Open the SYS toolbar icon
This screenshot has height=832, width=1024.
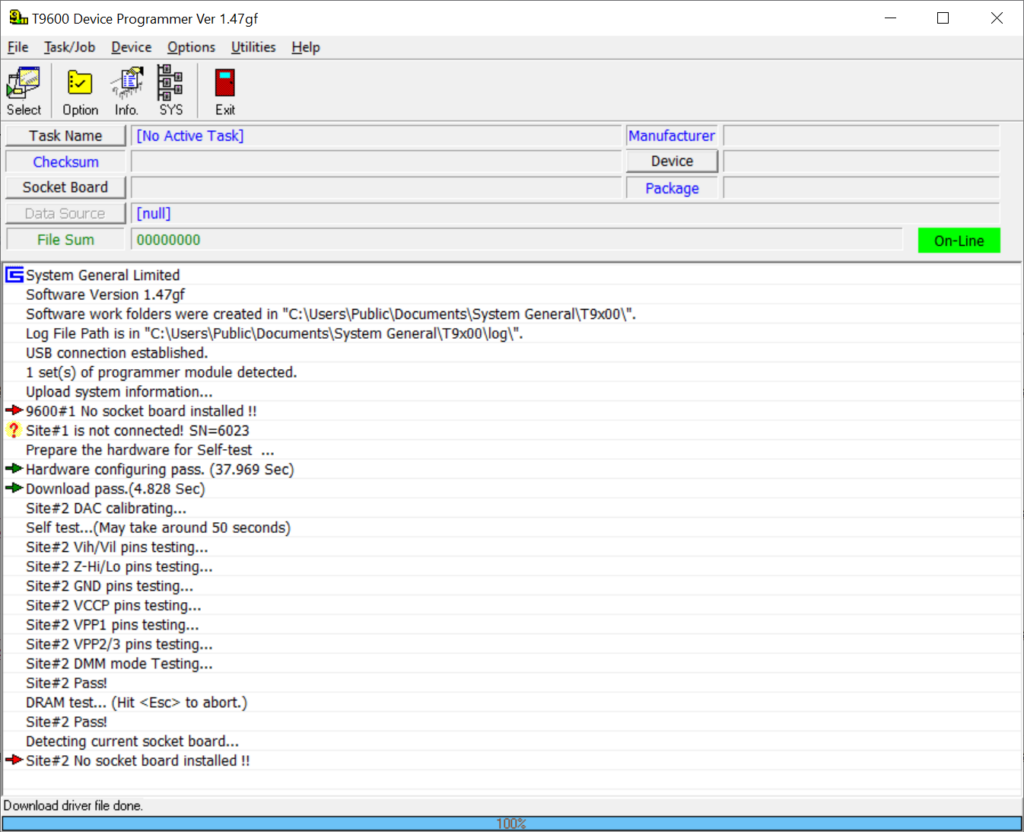(170, 91)
